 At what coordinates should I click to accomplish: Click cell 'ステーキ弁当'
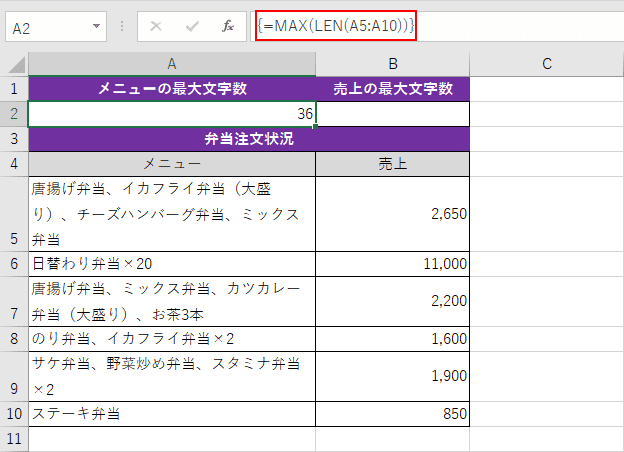172,414
